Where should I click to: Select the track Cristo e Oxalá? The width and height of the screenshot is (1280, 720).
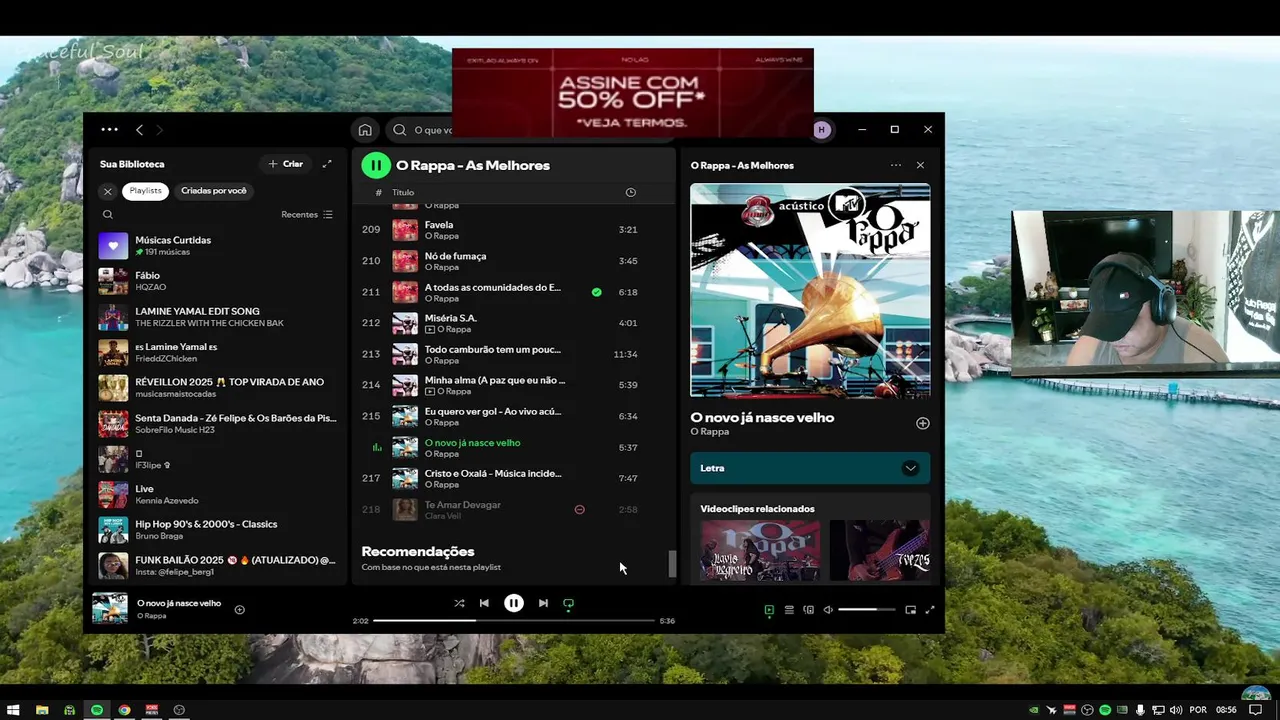click(x=515, y=478)
